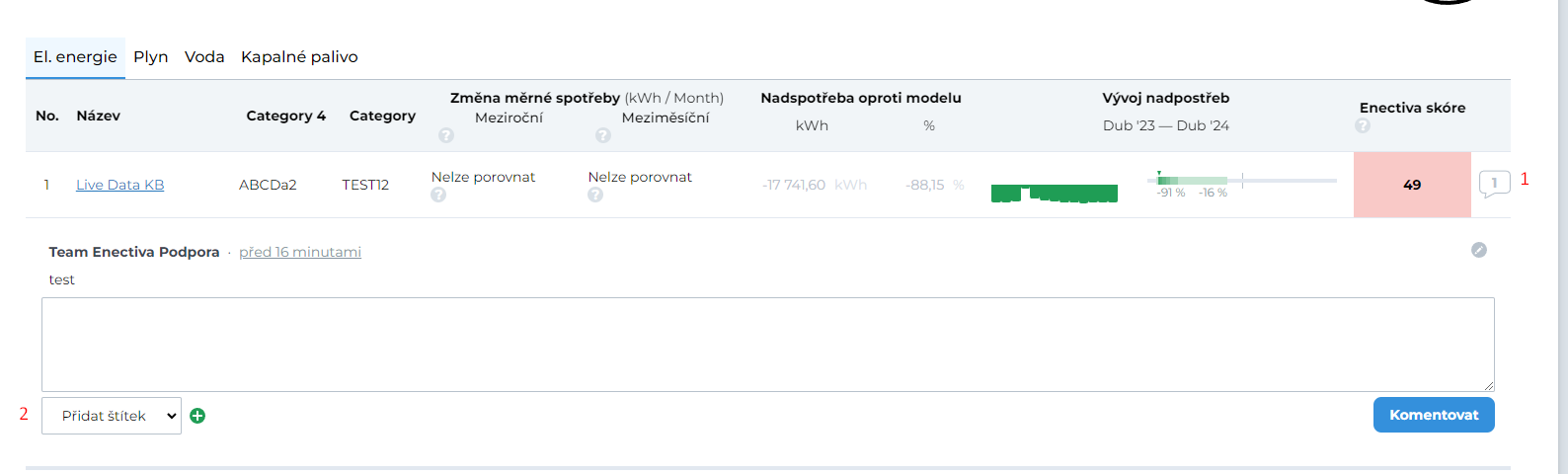Click the green overconsumption trend chart
1568x474 pixels.
pyautogui.click(x=1054, y=193)
